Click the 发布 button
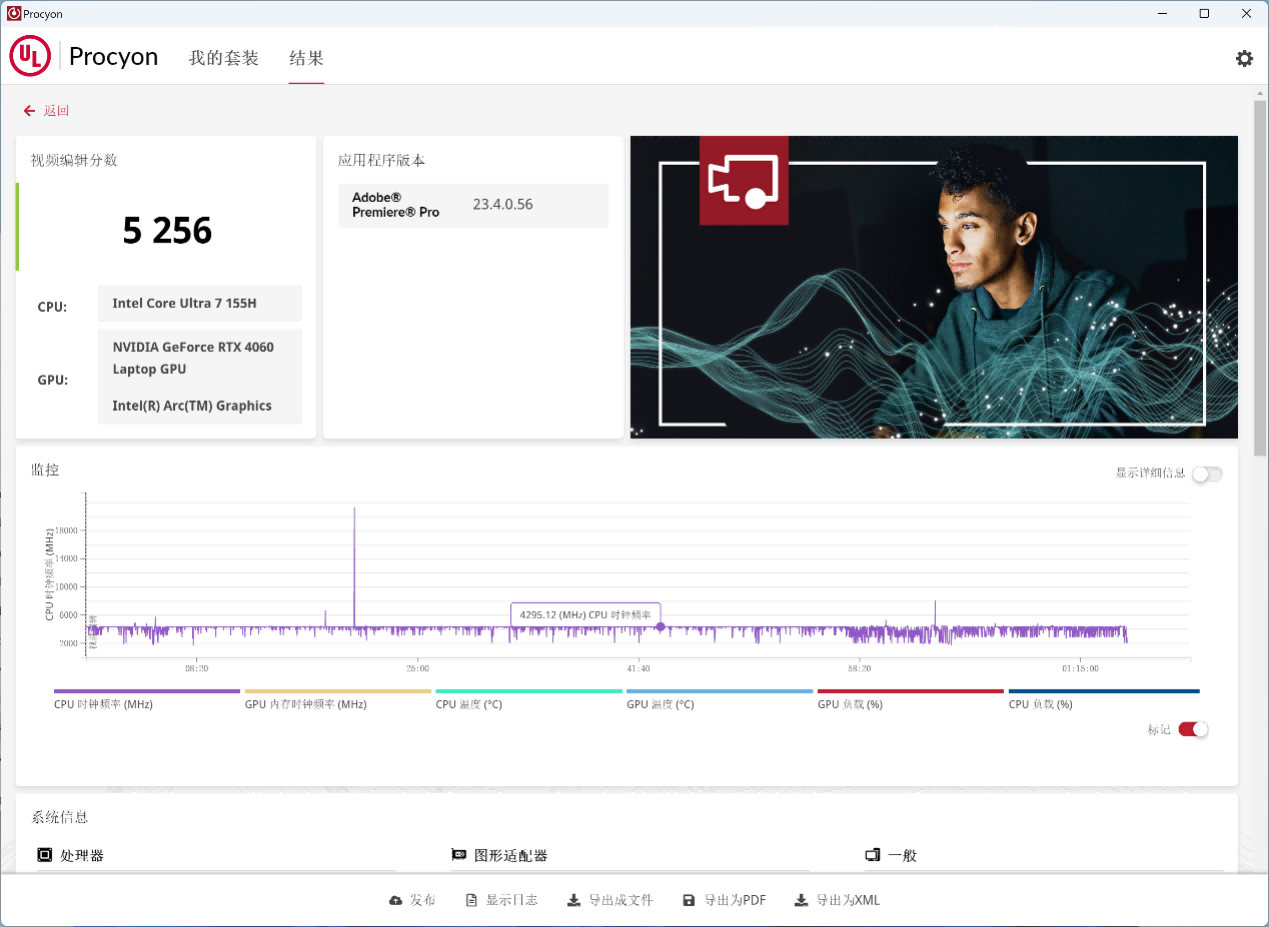The height and width of the screenshot is (927, 1269). point(412,900)
